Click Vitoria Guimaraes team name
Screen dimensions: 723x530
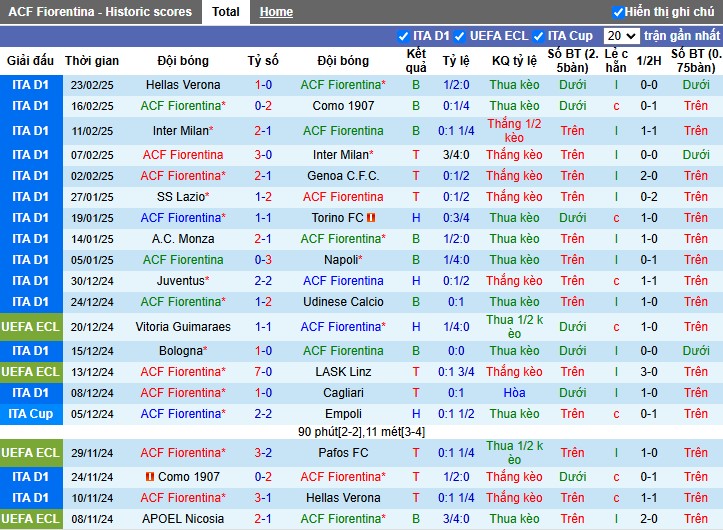click(183, 327)
